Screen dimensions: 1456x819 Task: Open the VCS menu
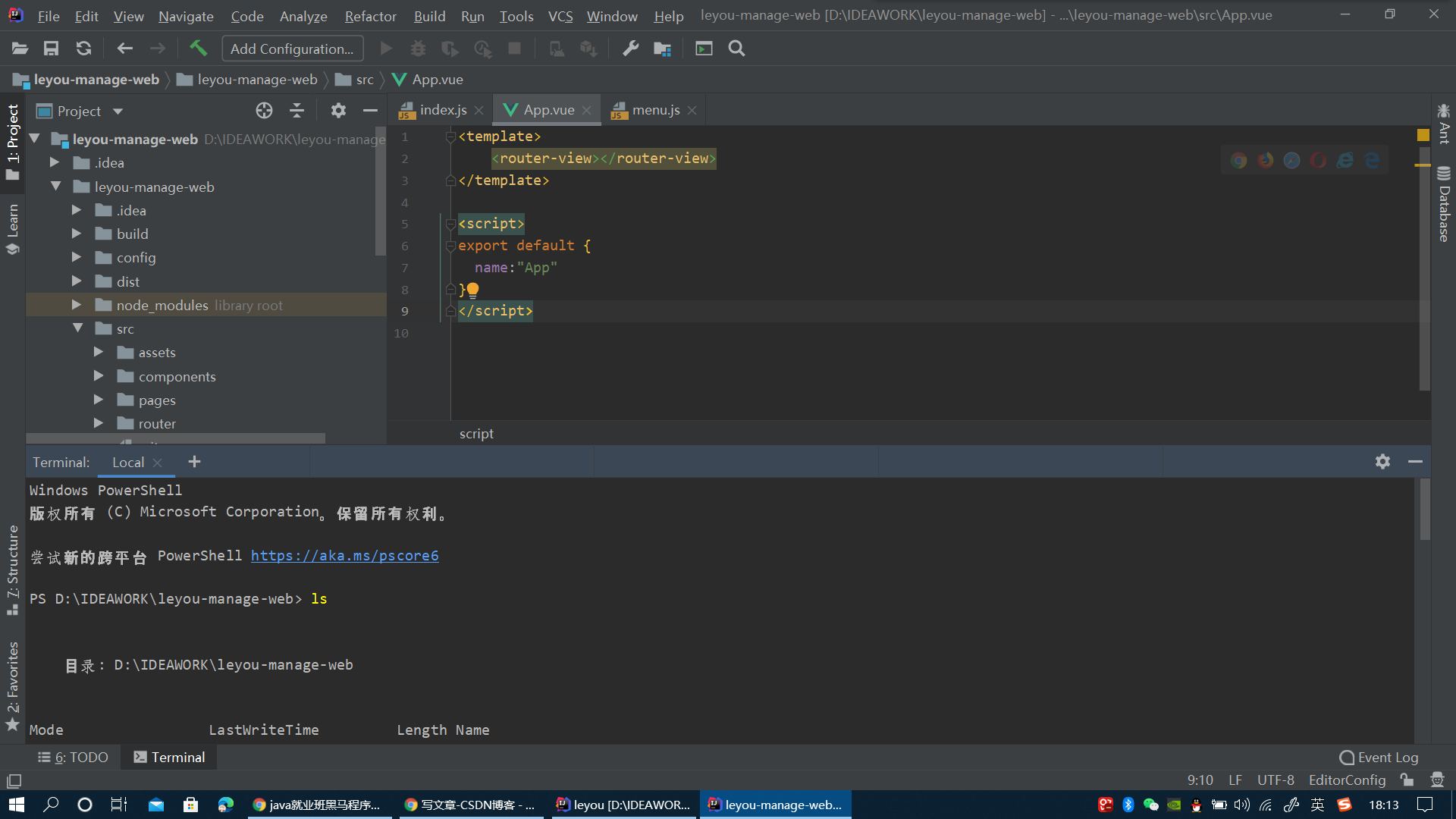click(x=560, y=16)
